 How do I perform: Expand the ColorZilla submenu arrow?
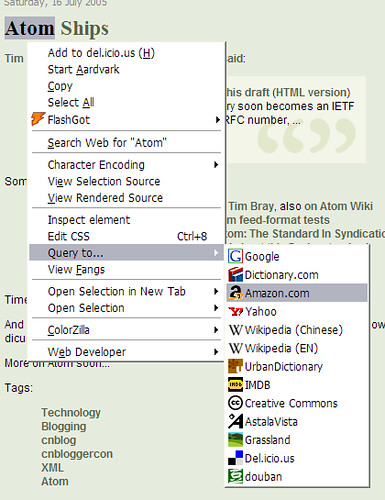pyautogui.click(x=216, y=330)
